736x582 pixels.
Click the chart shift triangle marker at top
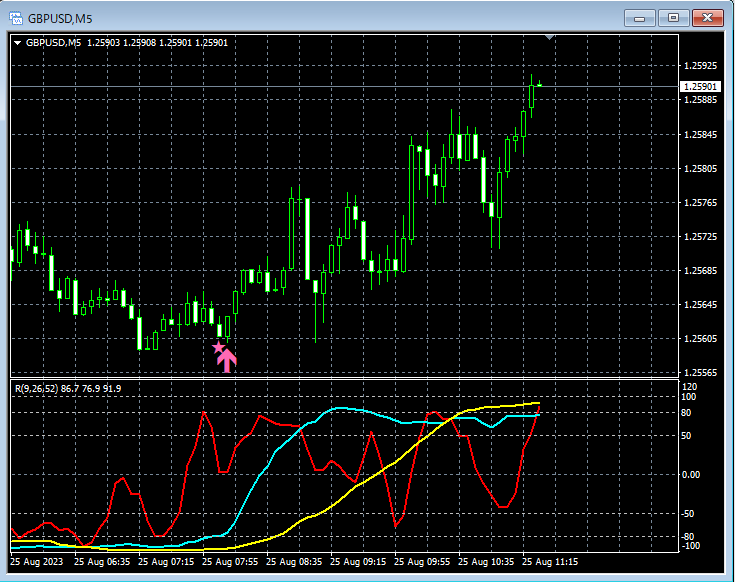point(550,37)
